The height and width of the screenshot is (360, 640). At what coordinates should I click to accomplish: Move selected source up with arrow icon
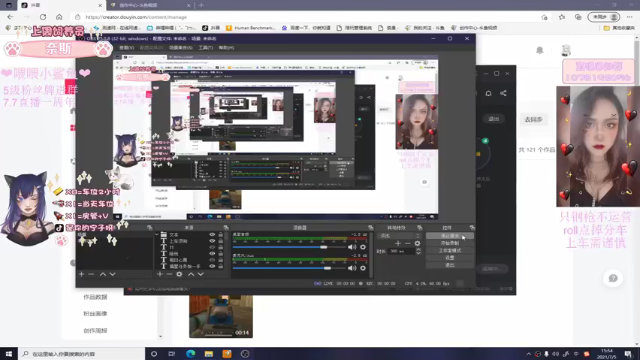tap(191, 274)
